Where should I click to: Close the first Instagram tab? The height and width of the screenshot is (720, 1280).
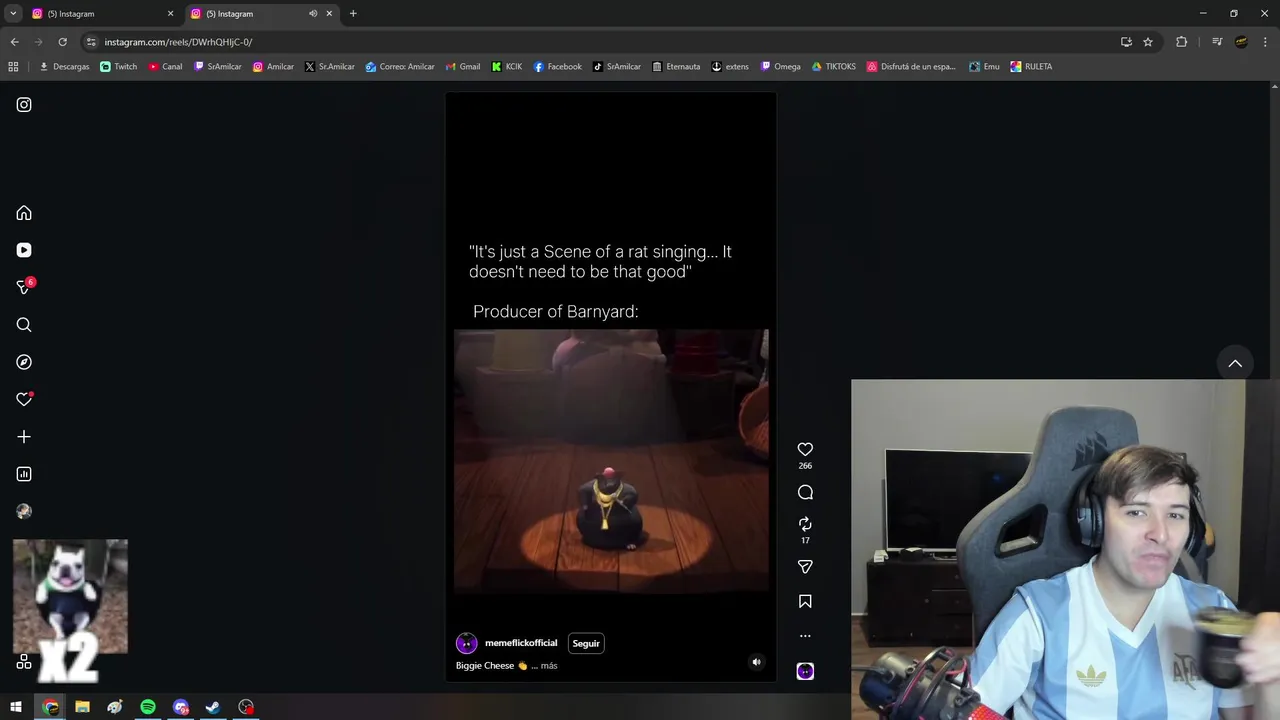[170, 14]
